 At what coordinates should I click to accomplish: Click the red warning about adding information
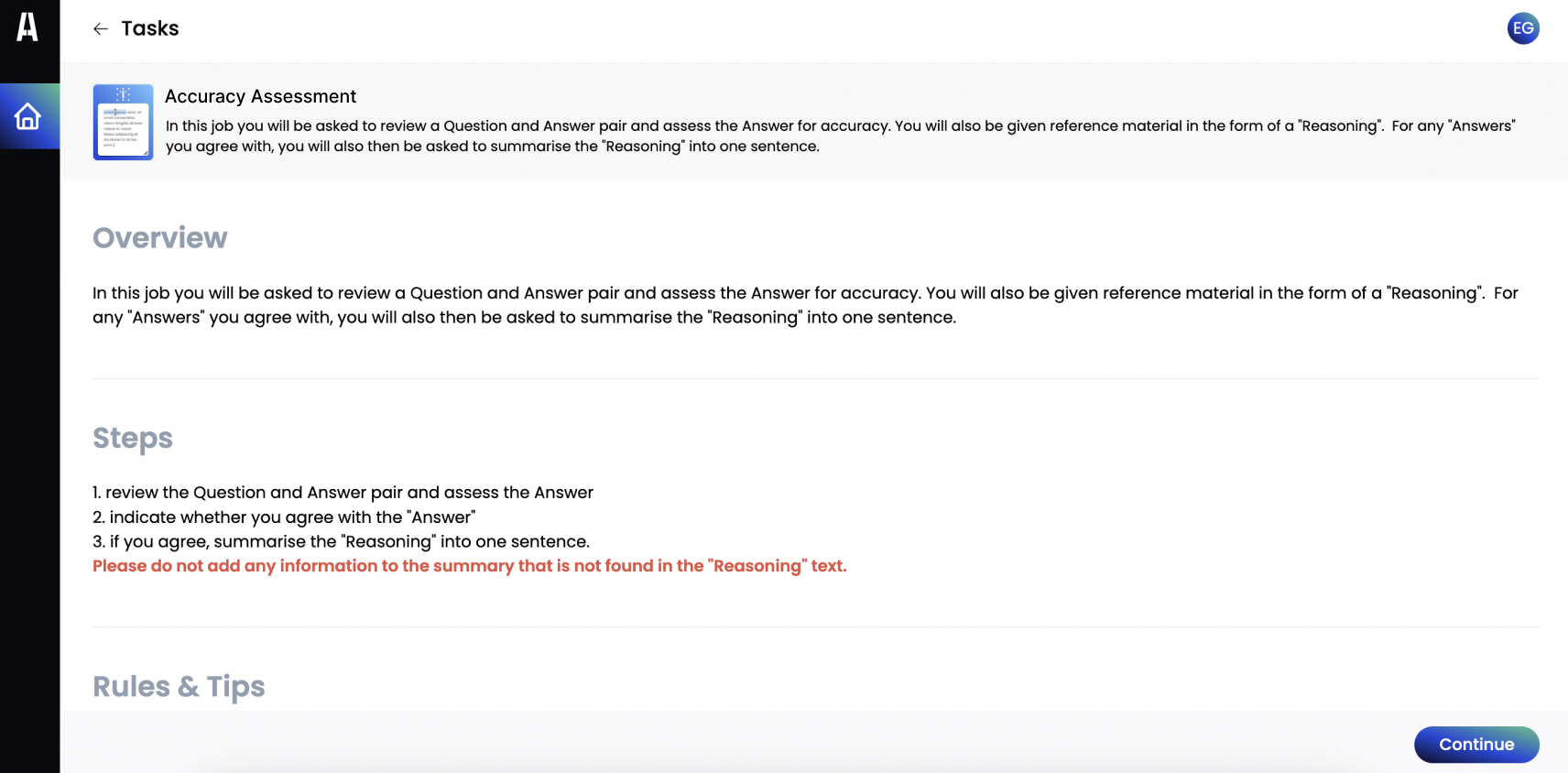click(x=470, y=566)
